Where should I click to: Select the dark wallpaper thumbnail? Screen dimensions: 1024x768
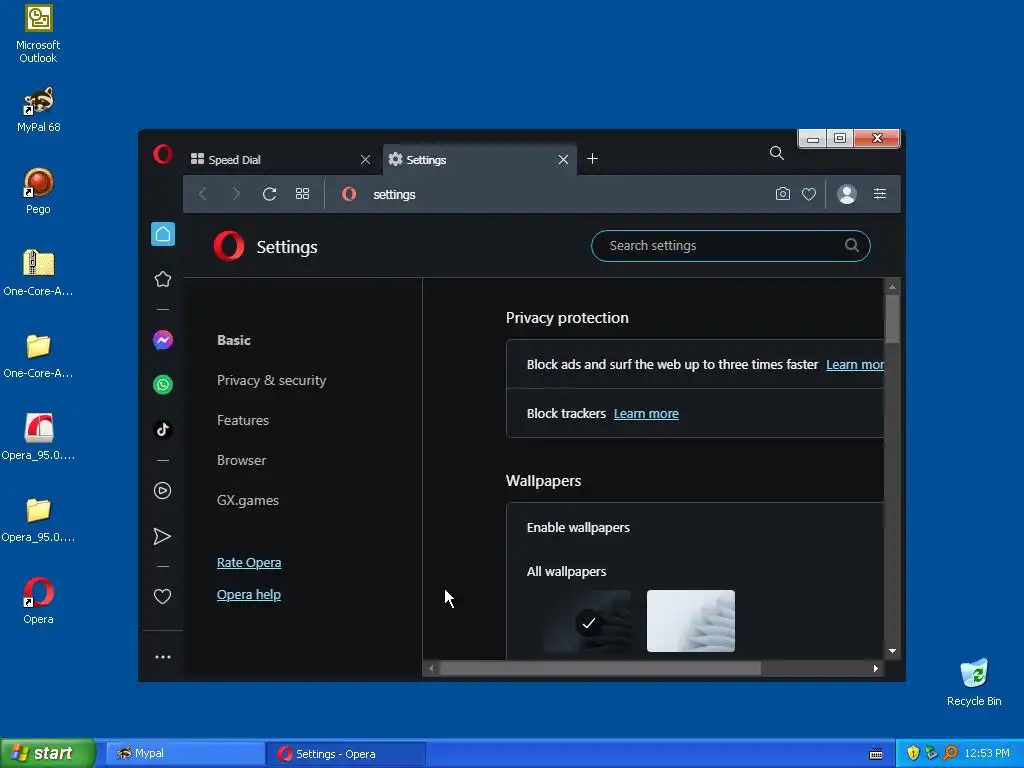[587, 621]
